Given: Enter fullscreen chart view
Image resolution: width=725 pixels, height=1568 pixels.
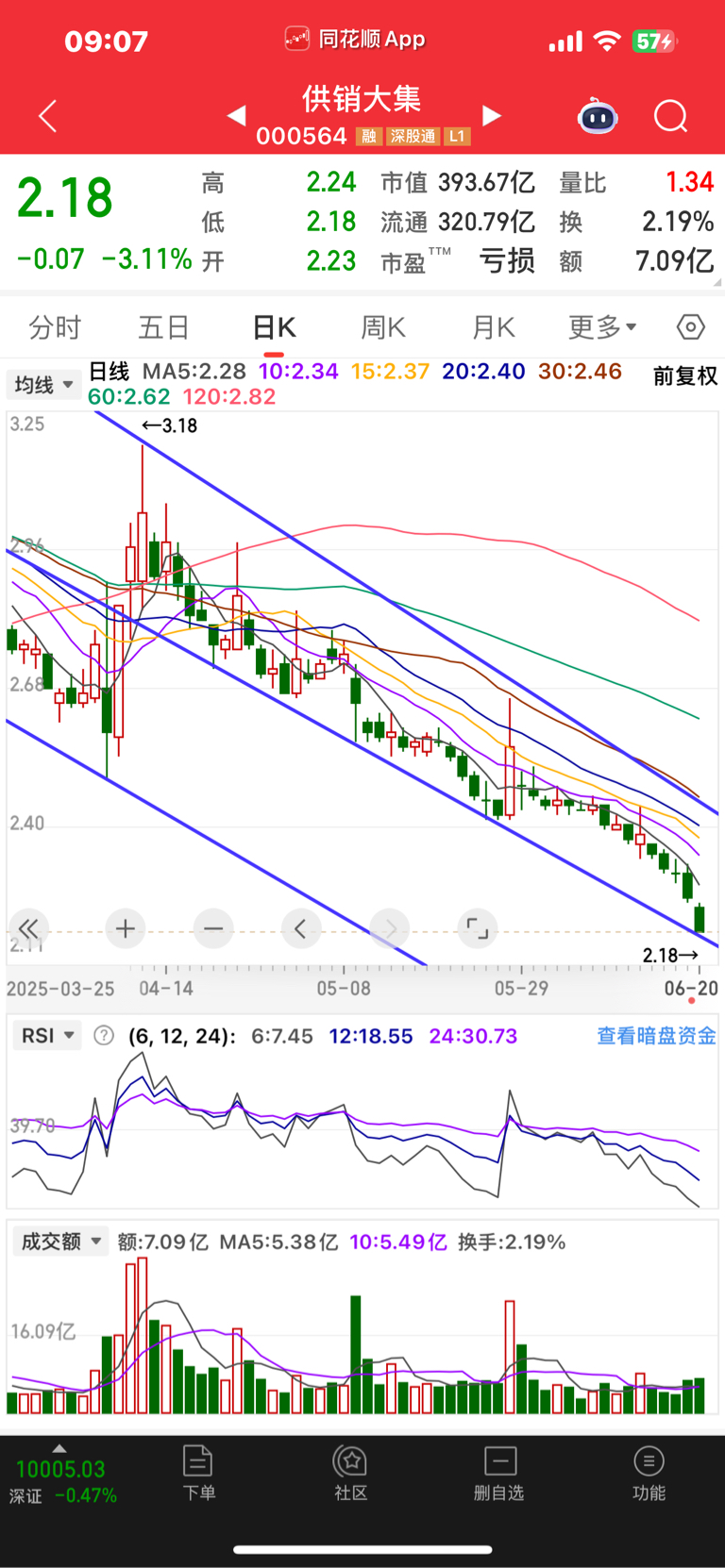Looking at the screenshot, I should 478,929.
